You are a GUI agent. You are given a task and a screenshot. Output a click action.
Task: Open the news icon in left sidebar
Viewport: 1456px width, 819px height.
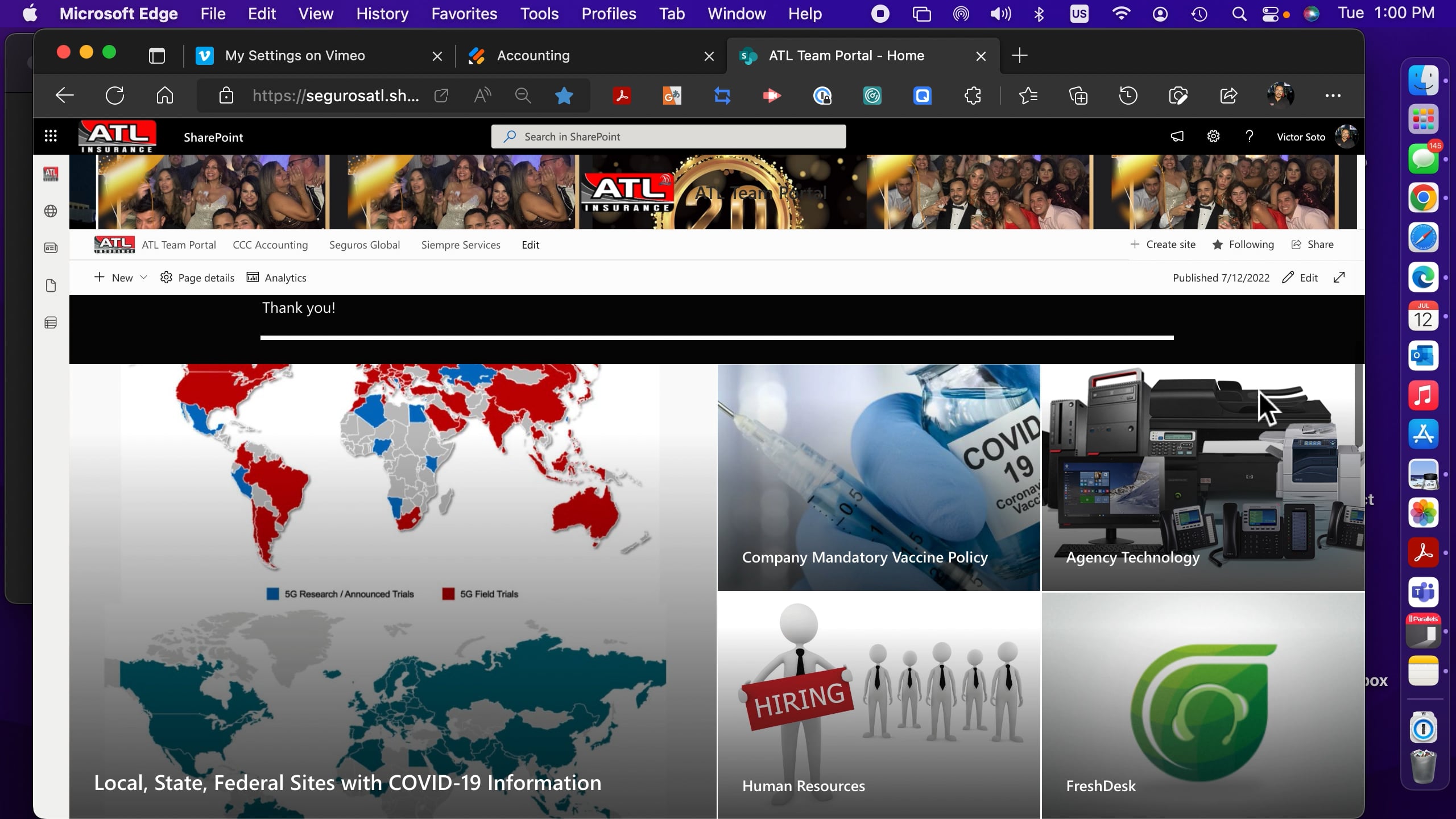point(51,248)
